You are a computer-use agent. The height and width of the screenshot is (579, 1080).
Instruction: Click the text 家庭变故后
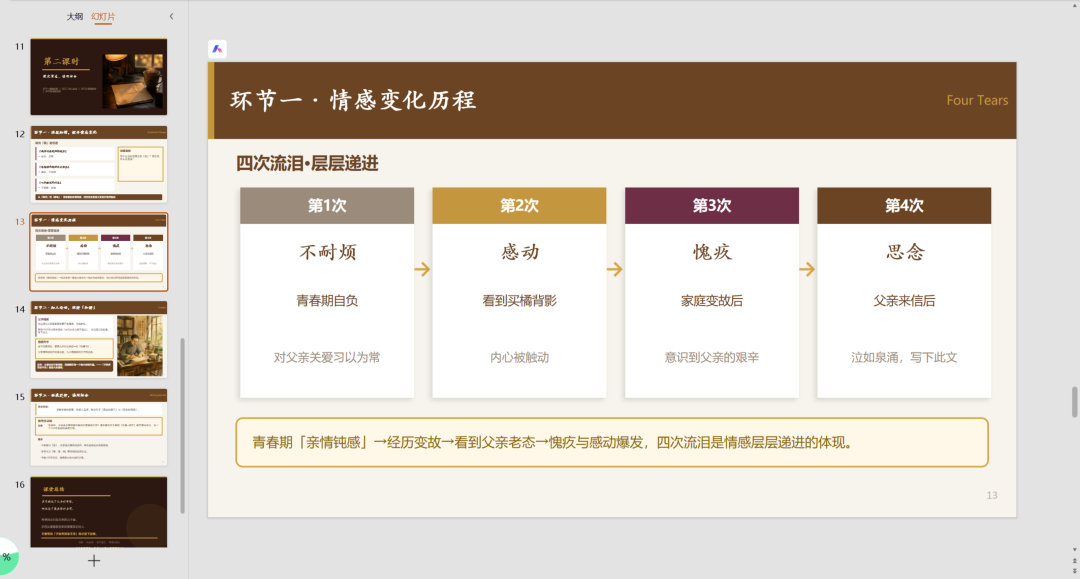(x=712, y=301)
